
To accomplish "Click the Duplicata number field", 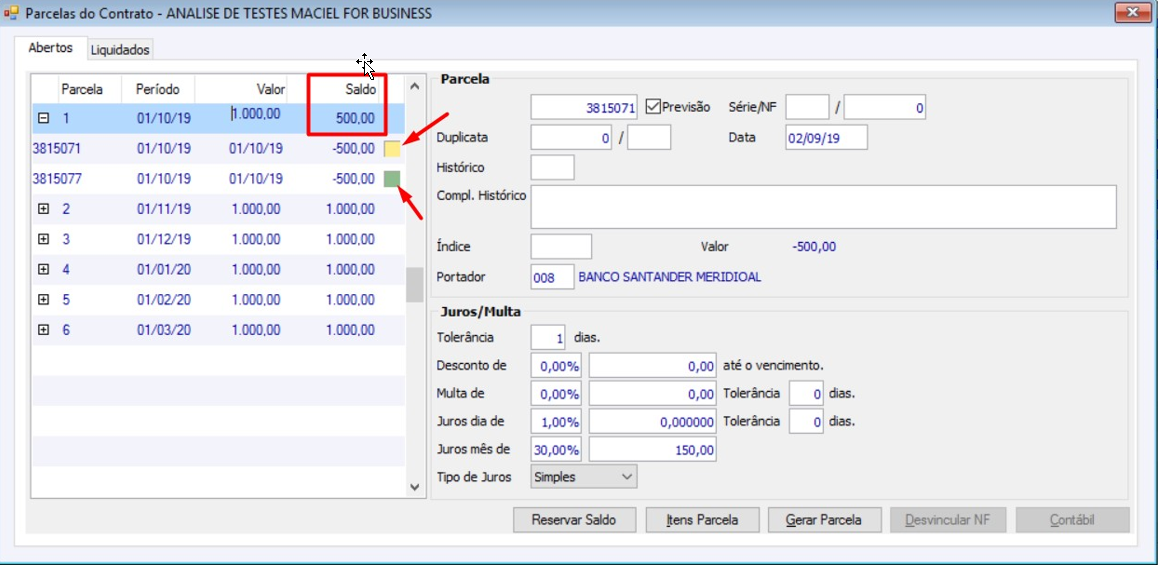I will (571, 137).
